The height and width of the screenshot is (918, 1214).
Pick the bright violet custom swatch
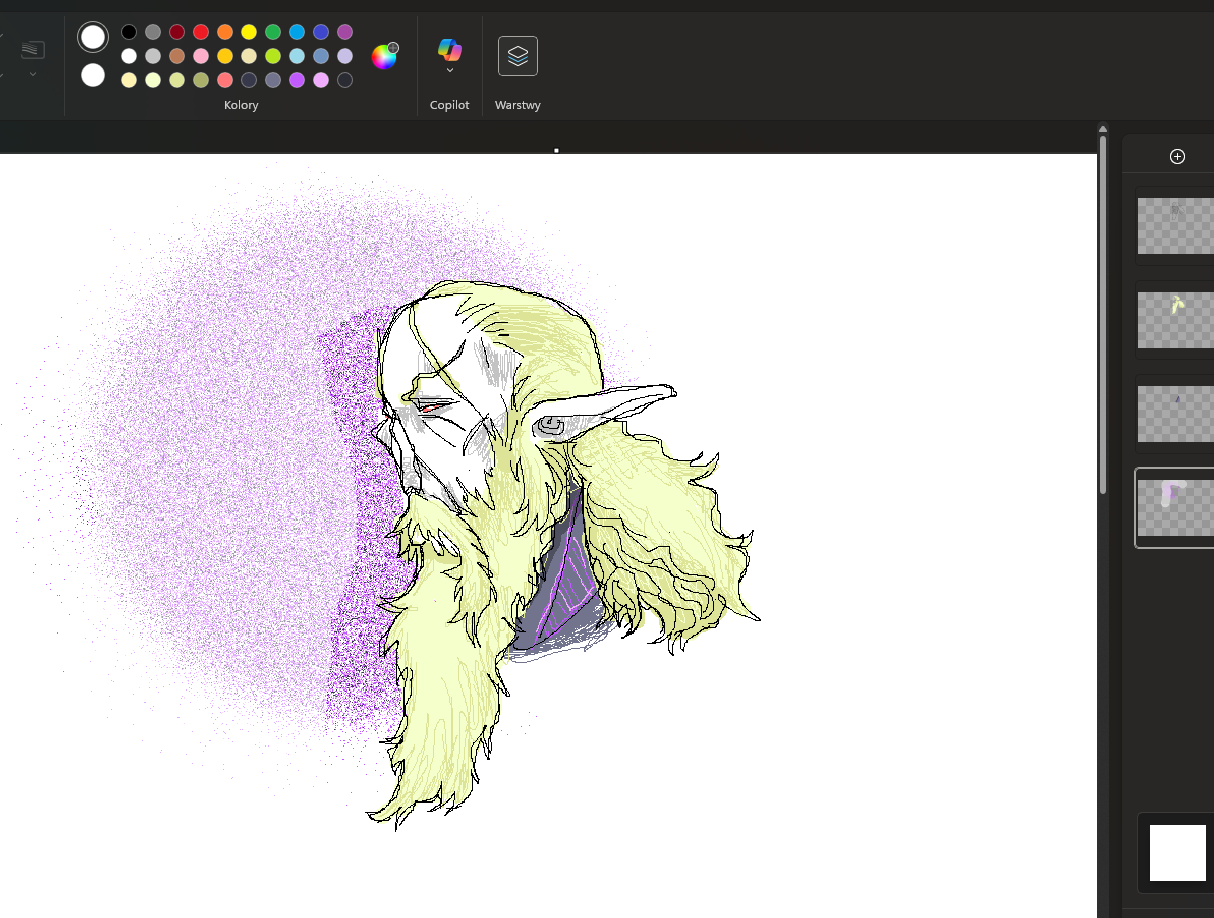click(297, 80)
